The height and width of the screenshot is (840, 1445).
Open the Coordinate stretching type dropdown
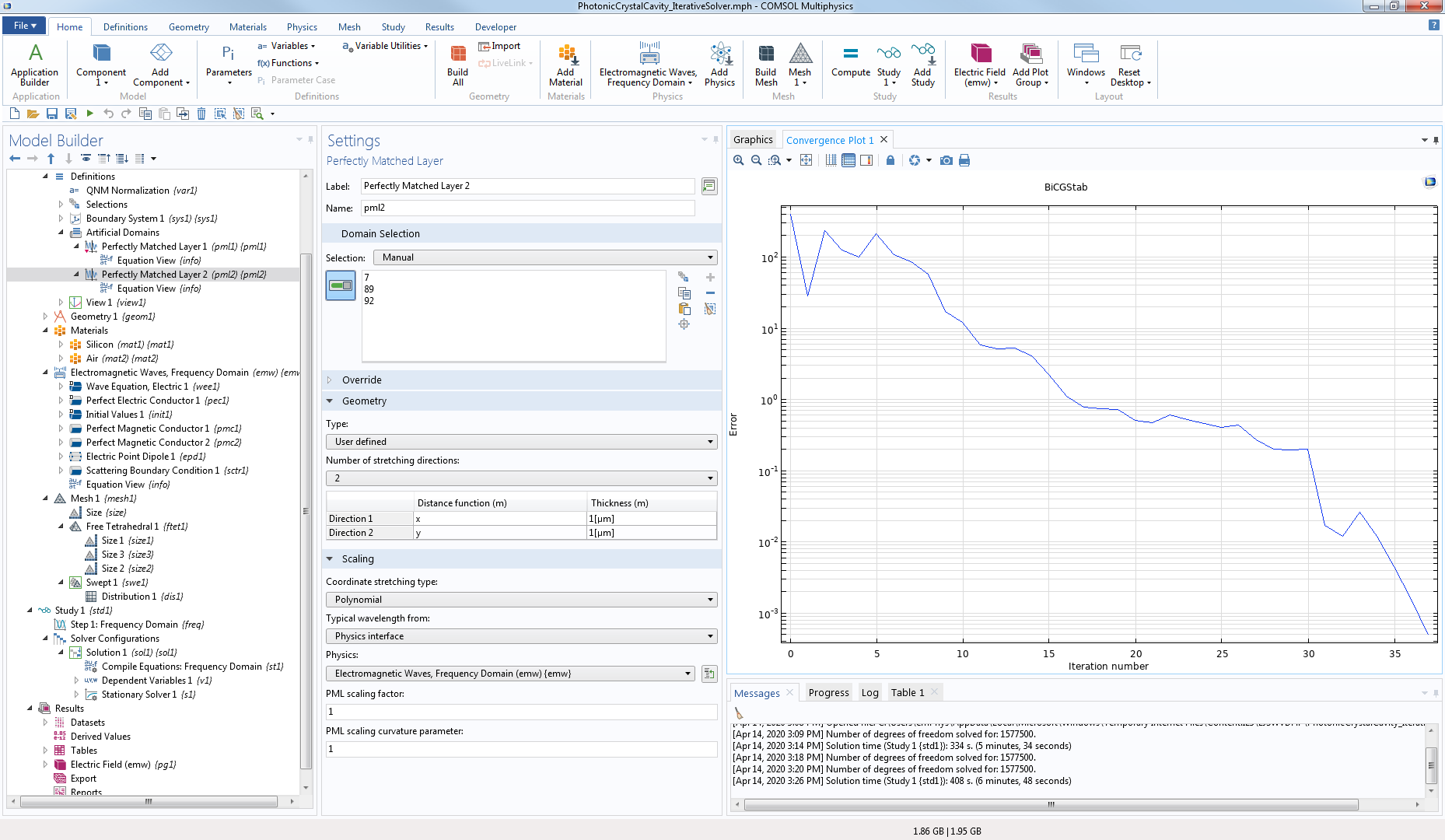521,600
